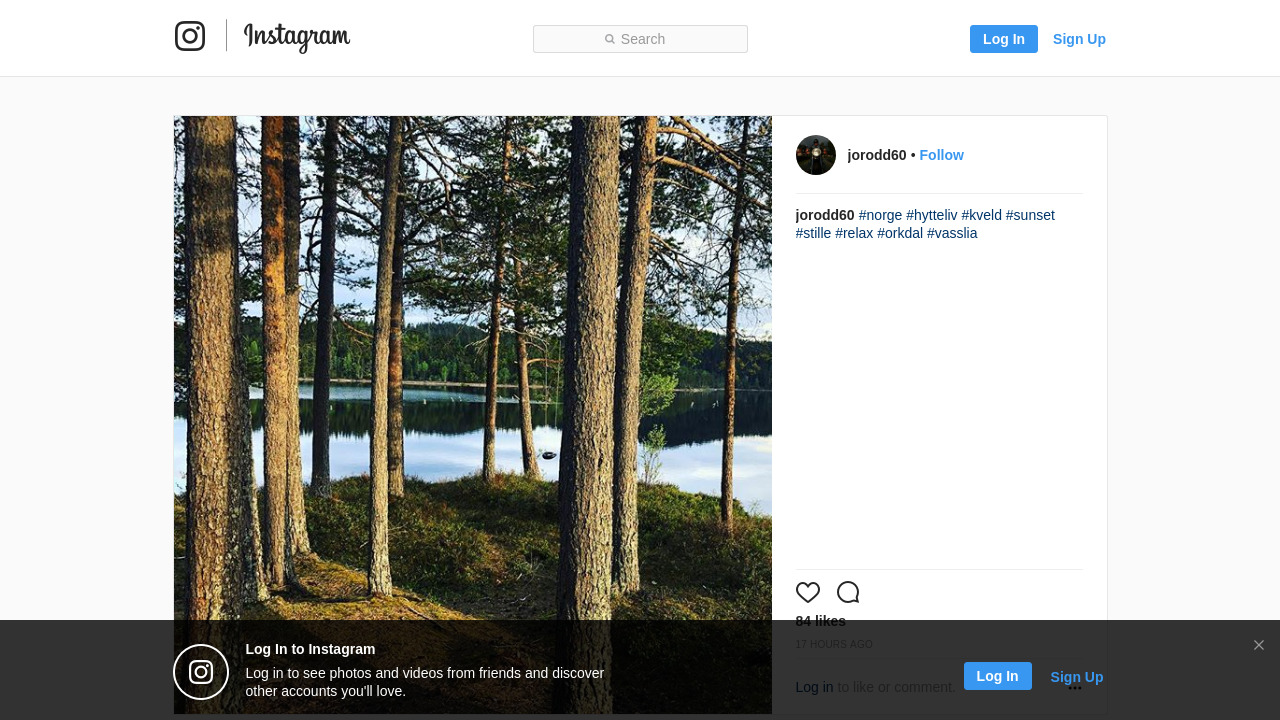Click the Sign Up link in header

pos(1079,39)
